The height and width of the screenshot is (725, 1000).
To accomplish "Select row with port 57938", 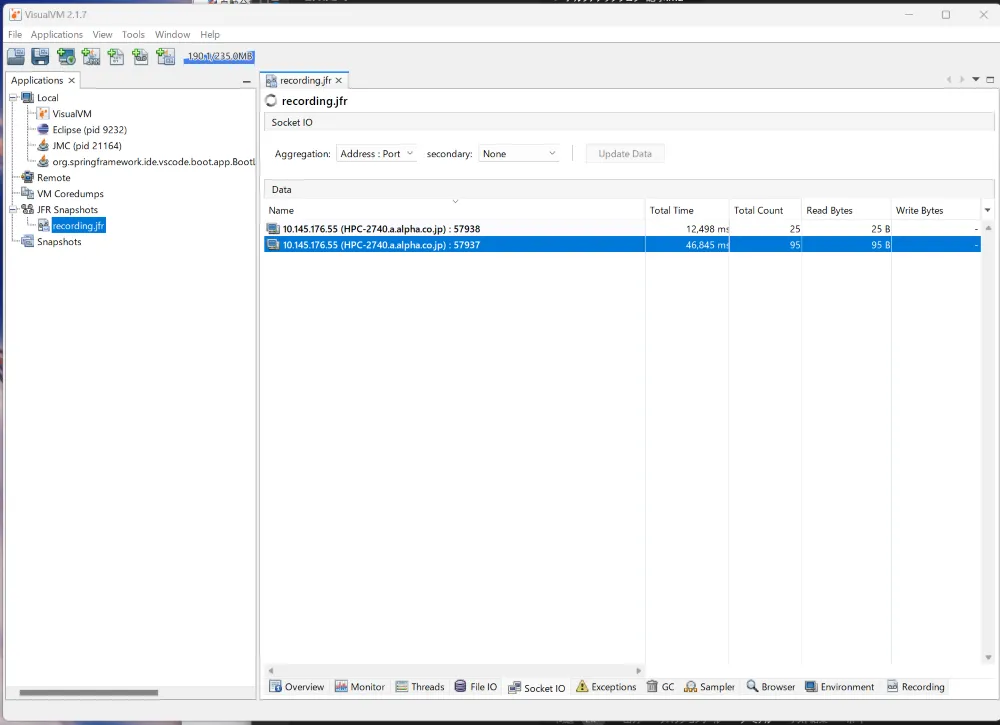I will click(622, 228).
